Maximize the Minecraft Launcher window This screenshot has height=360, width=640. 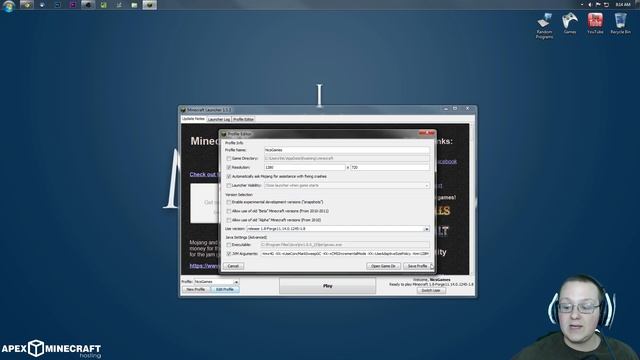[x=455, y=109]
